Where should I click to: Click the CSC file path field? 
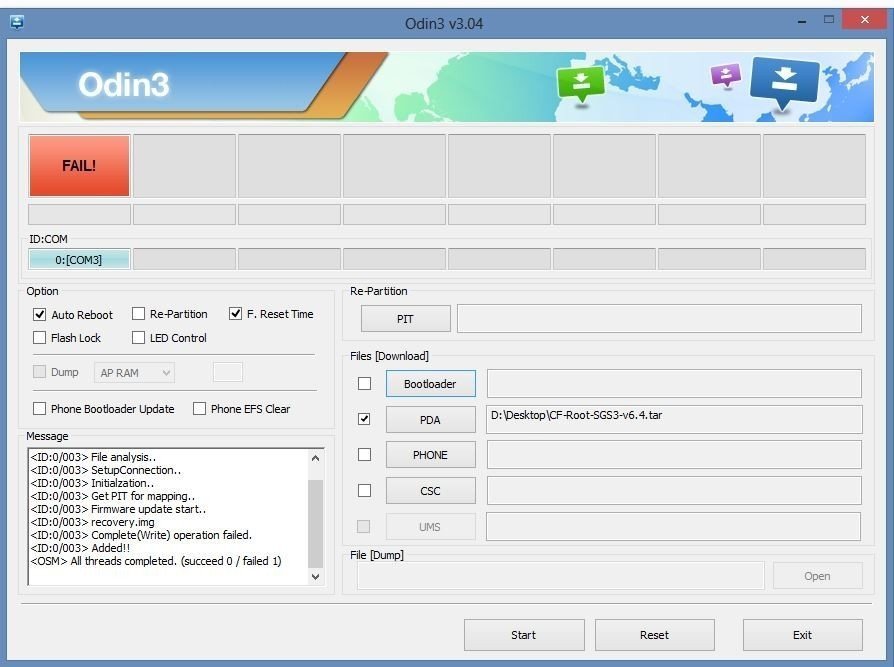click(x=674, y=490)
